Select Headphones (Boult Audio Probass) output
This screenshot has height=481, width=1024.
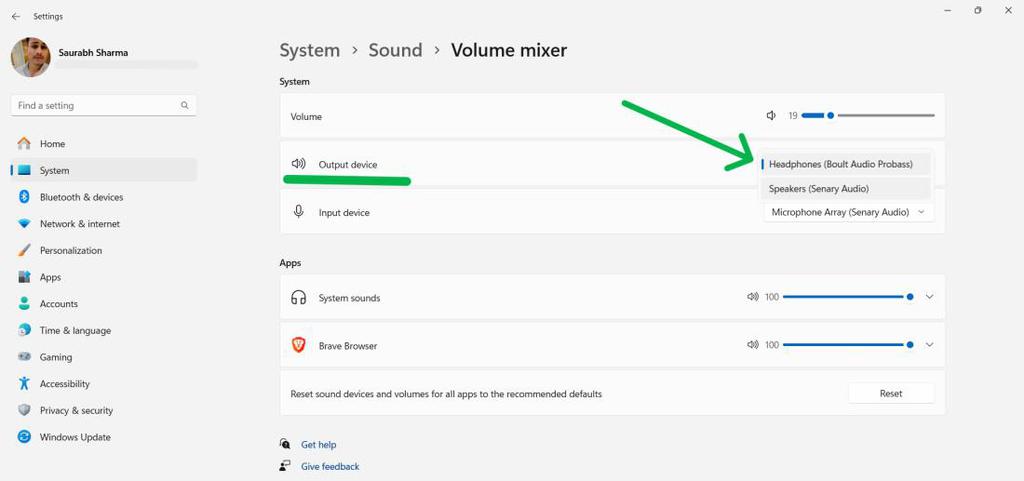tap(840, 164)
